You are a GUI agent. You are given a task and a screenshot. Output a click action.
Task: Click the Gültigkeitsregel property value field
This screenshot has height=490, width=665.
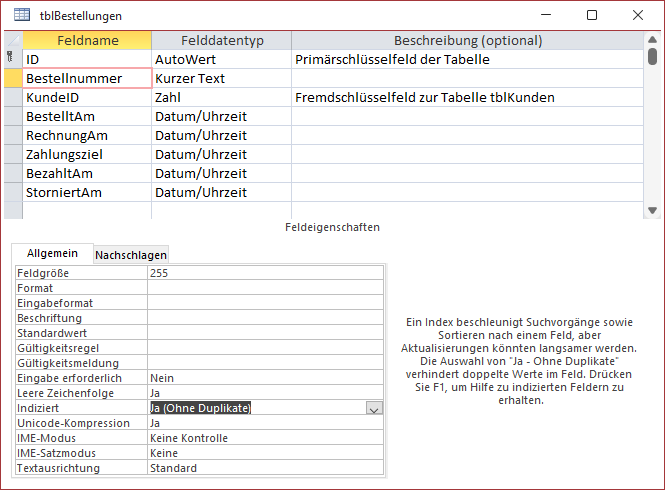click(265, 348)
